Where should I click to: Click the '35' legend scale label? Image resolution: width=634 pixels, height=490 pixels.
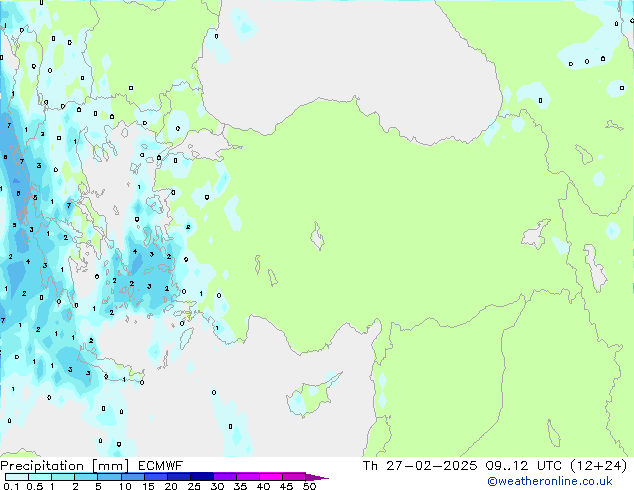pos(240,486)
